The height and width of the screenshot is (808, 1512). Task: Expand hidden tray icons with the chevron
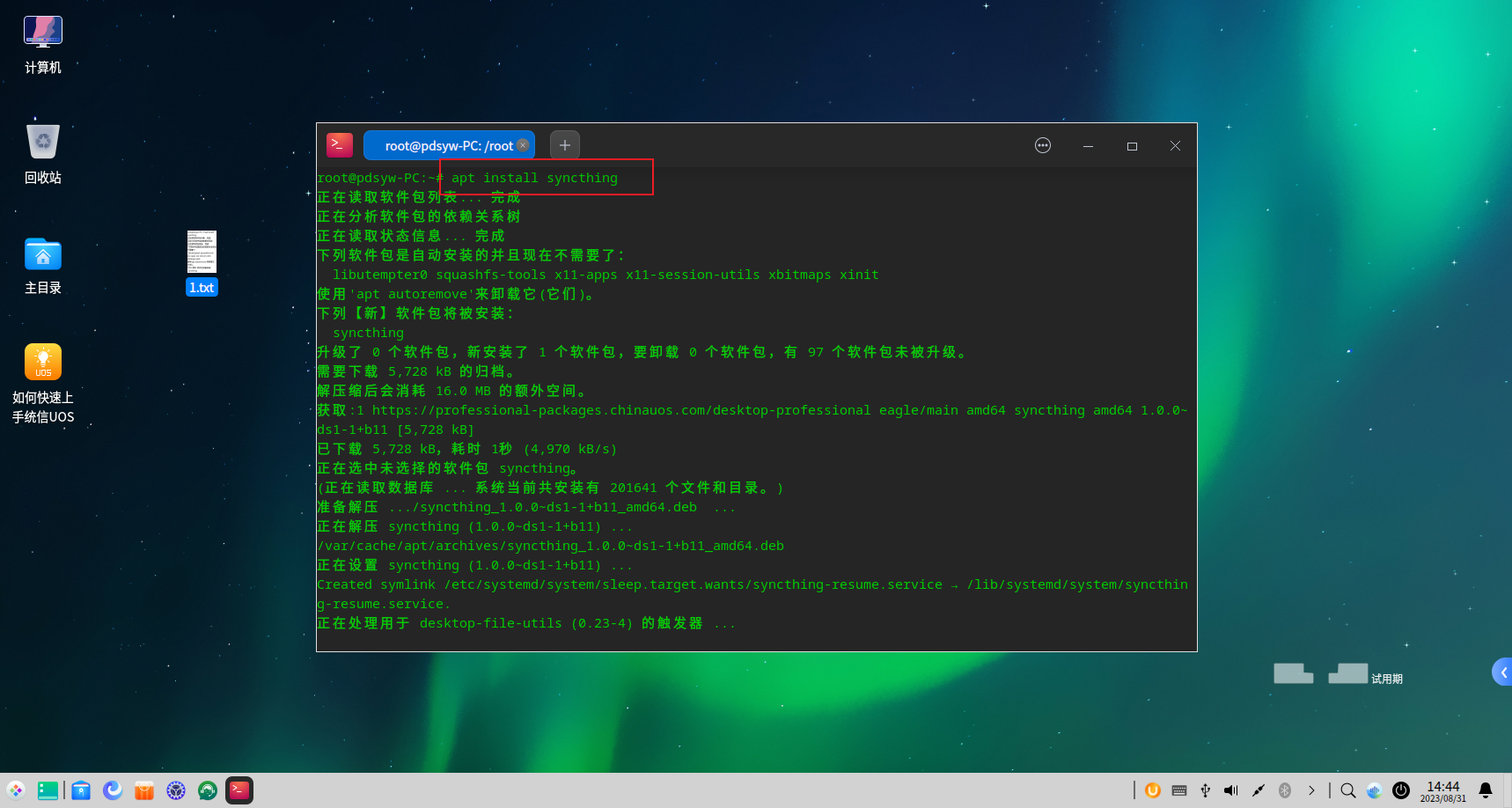(x=1310, y=790)
